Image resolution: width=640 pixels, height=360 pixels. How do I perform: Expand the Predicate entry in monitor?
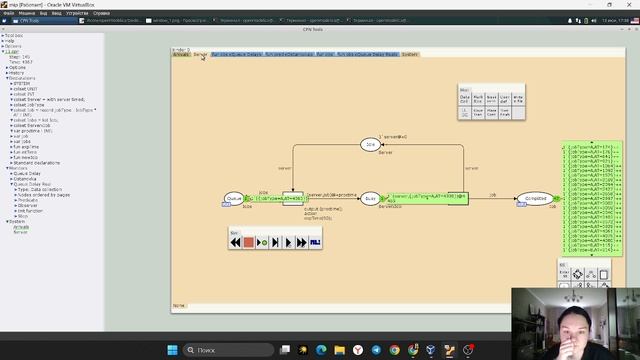click(16, 200)
